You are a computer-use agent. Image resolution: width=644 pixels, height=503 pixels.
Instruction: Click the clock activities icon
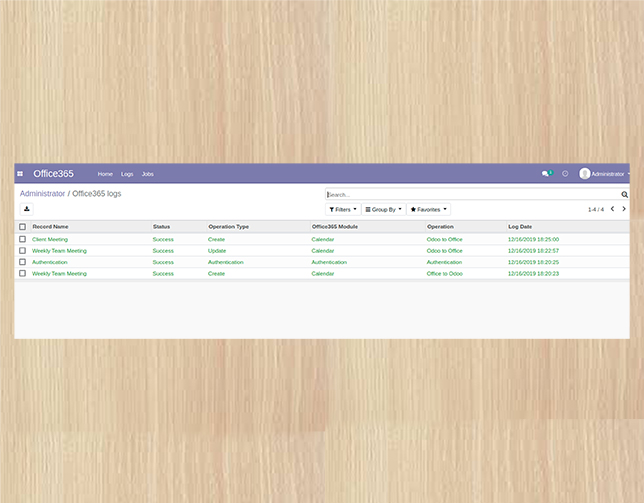(x=565, y=174)
